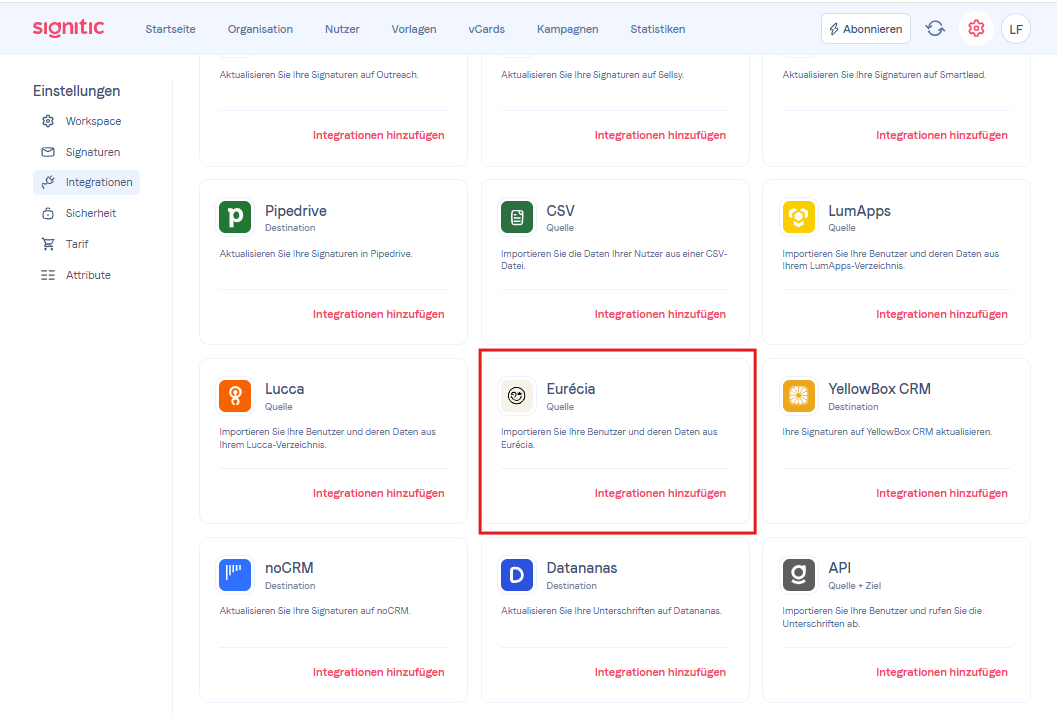Click the LumApps logo icon
Screen dimensions: 1057x715
tap(798, 217)
